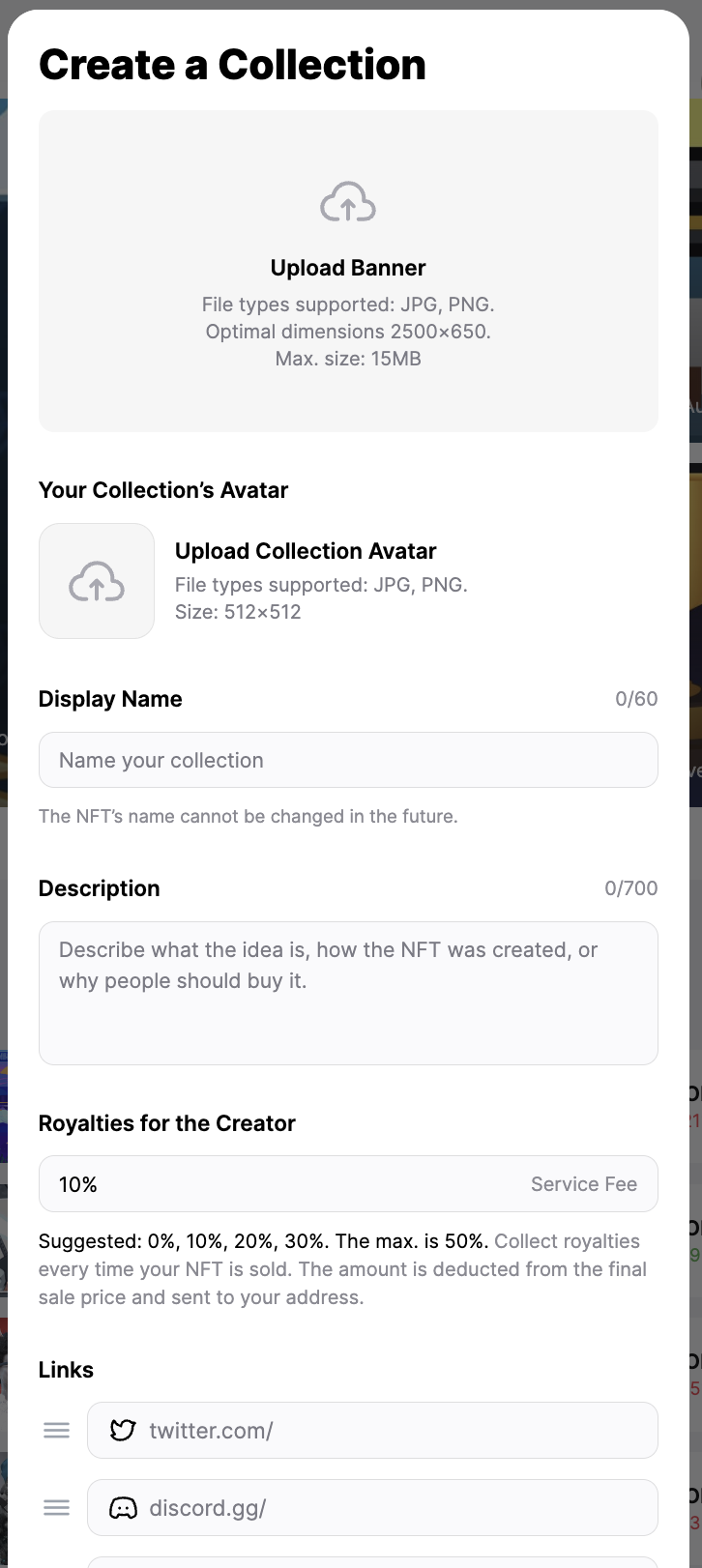
Task: Grab the drag handle beside the Twitter link
Action: click(x=57, y=1431)
